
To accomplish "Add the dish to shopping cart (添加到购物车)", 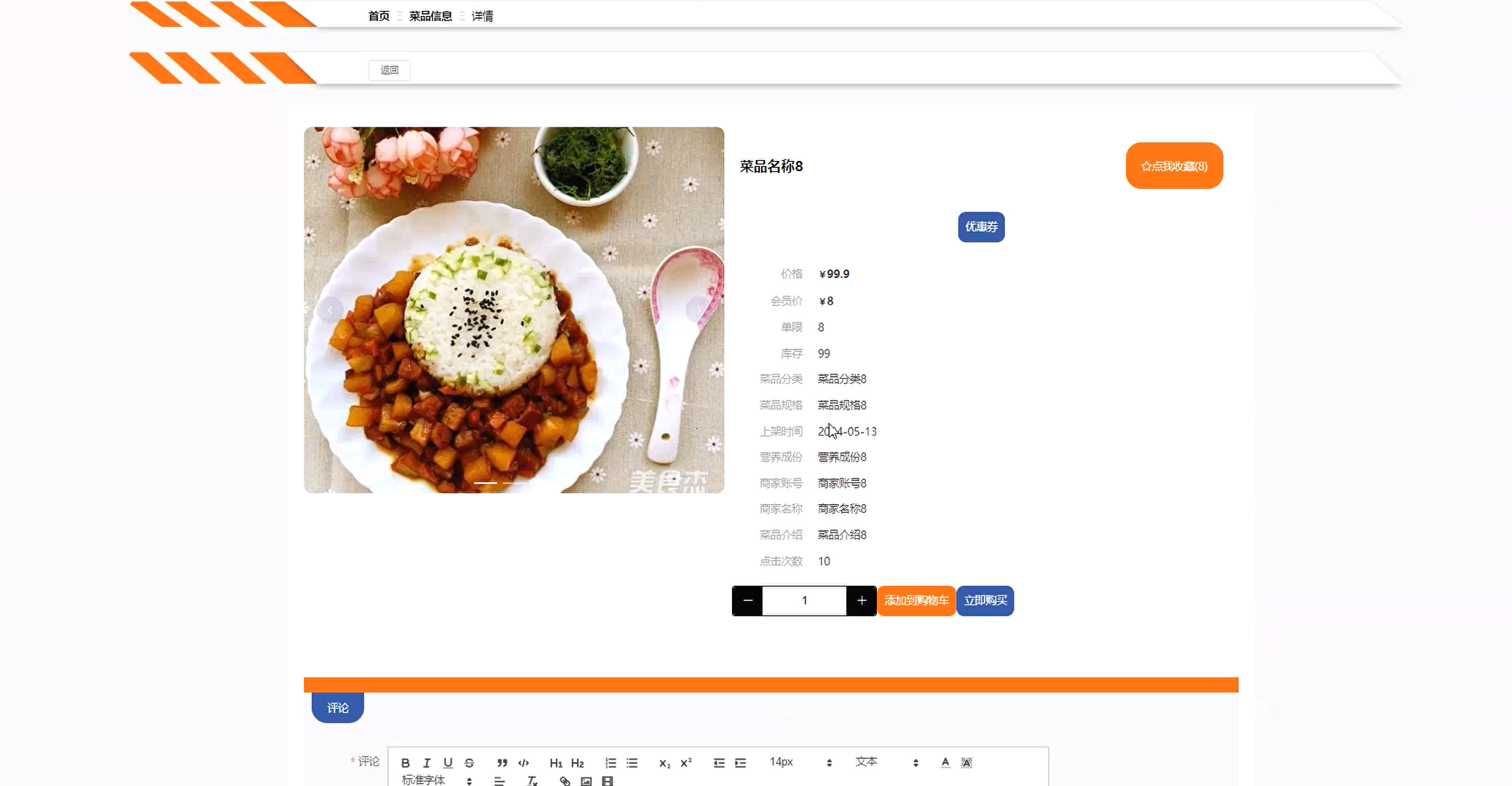I will (x=916, y=600).
